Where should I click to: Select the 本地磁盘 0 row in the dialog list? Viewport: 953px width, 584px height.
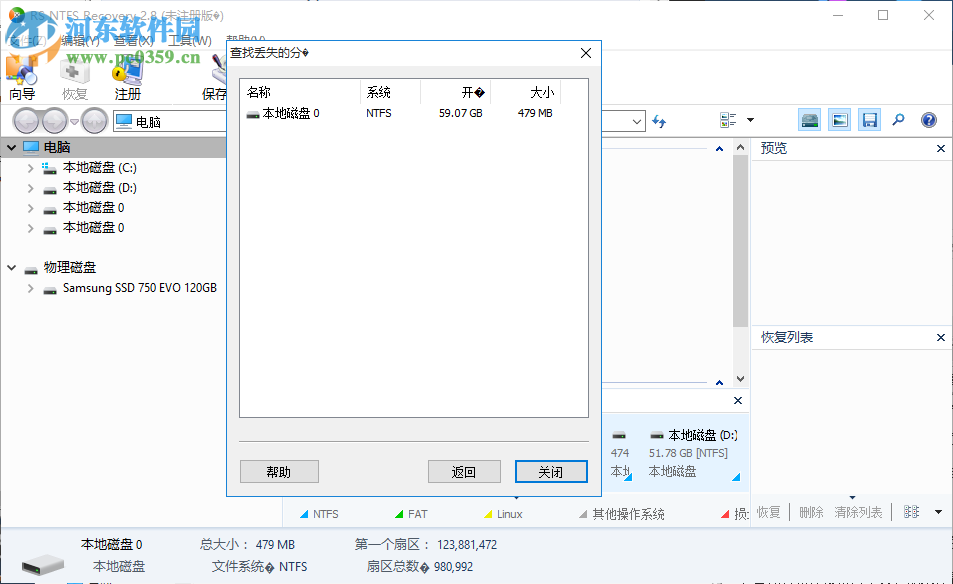[290, 113]
